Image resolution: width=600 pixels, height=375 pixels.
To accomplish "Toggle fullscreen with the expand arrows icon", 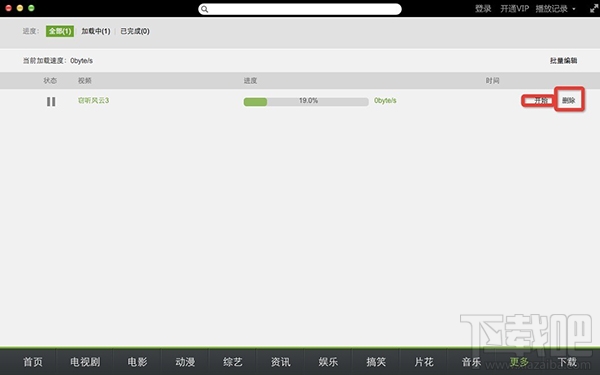I will (594, 8).
